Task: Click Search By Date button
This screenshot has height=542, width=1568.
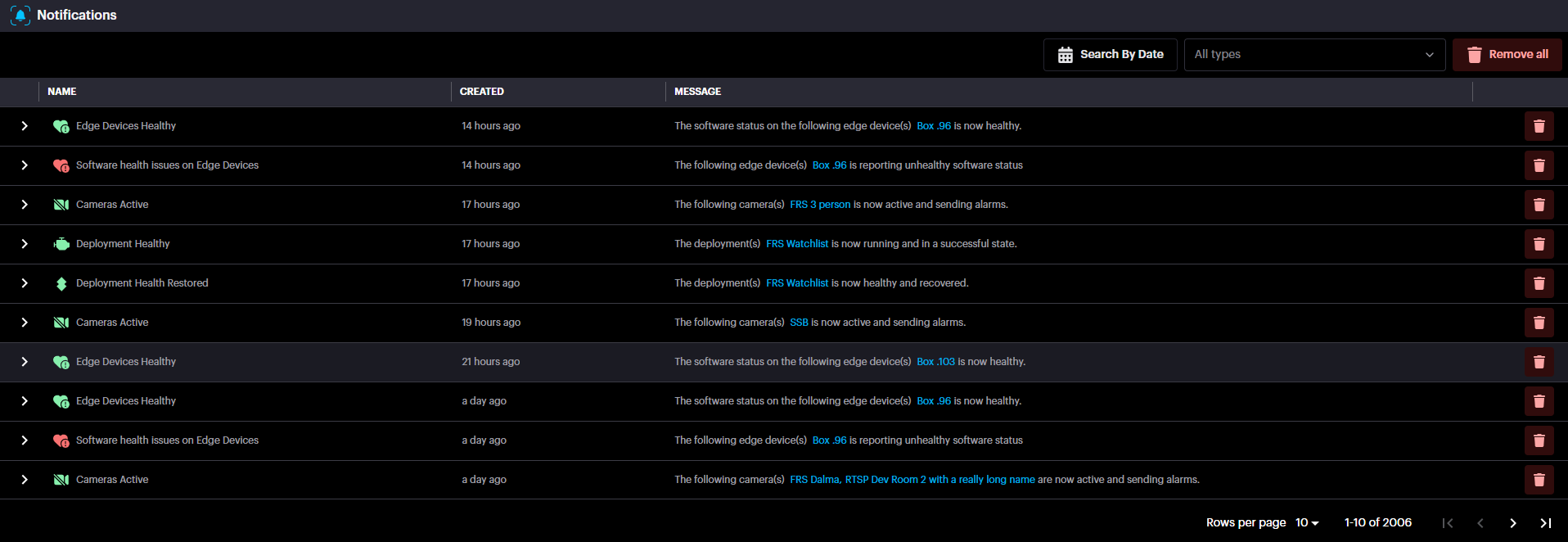Action: click(x=1110, y=55)
